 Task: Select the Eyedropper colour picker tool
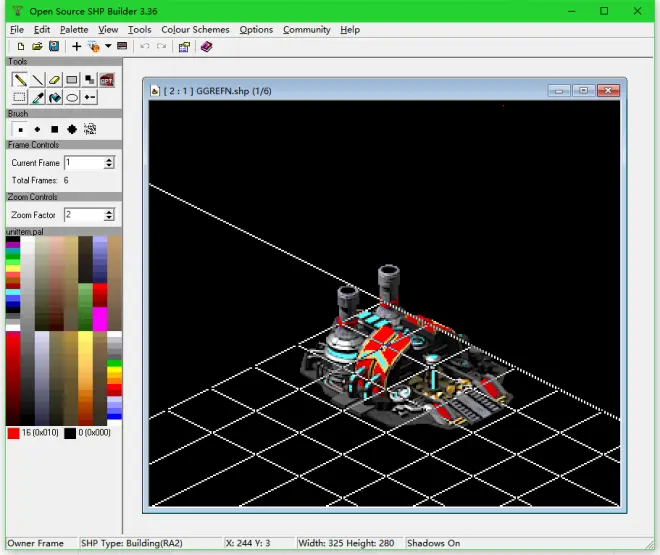click(37, 98)
